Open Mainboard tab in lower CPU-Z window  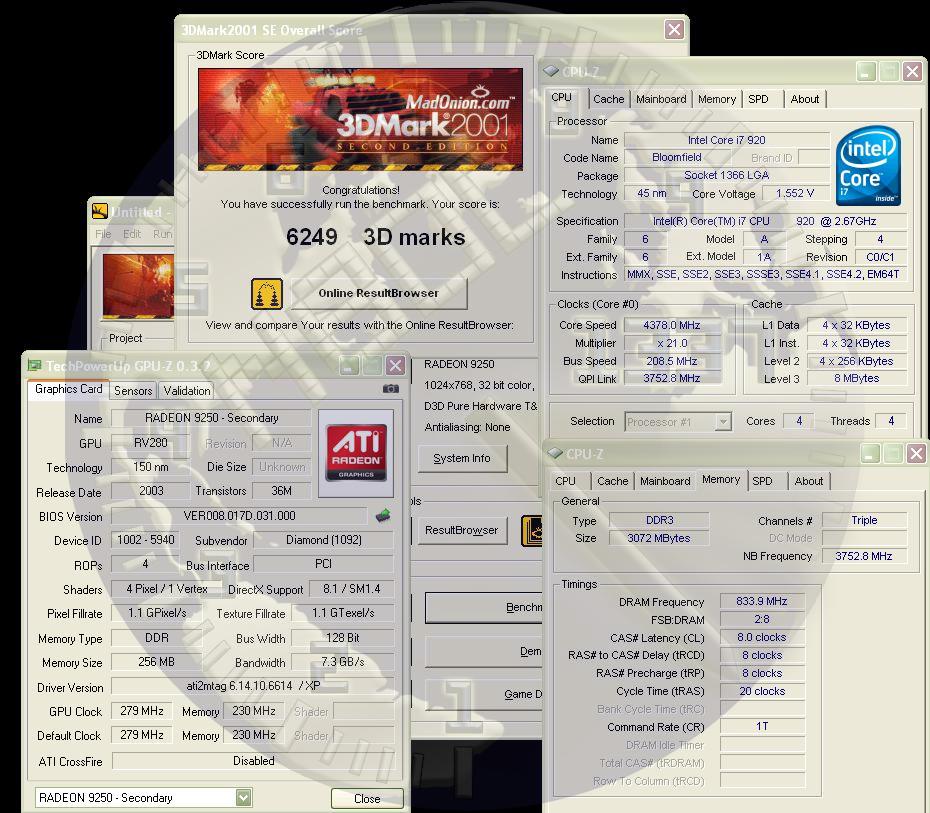[x=665, y=481]
